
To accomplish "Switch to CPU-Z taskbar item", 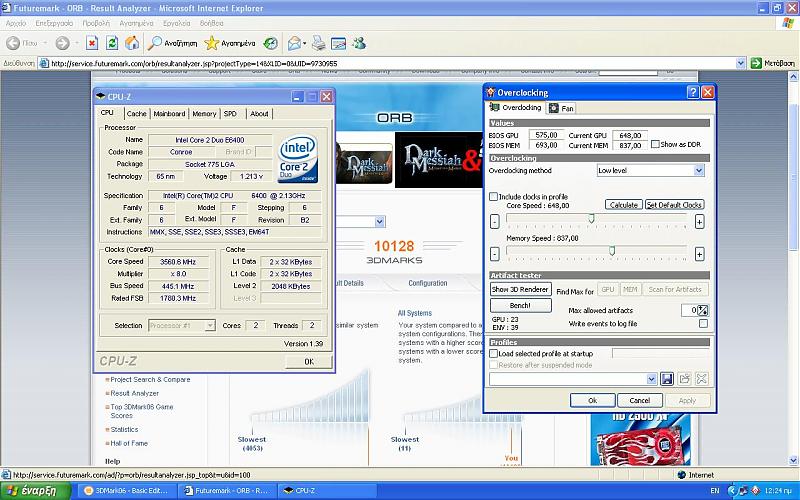I will [327, 491].
